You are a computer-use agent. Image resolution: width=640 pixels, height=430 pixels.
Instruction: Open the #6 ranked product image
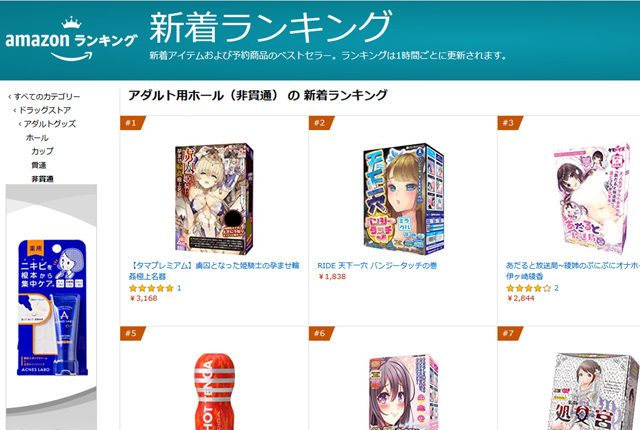[403, 392]
